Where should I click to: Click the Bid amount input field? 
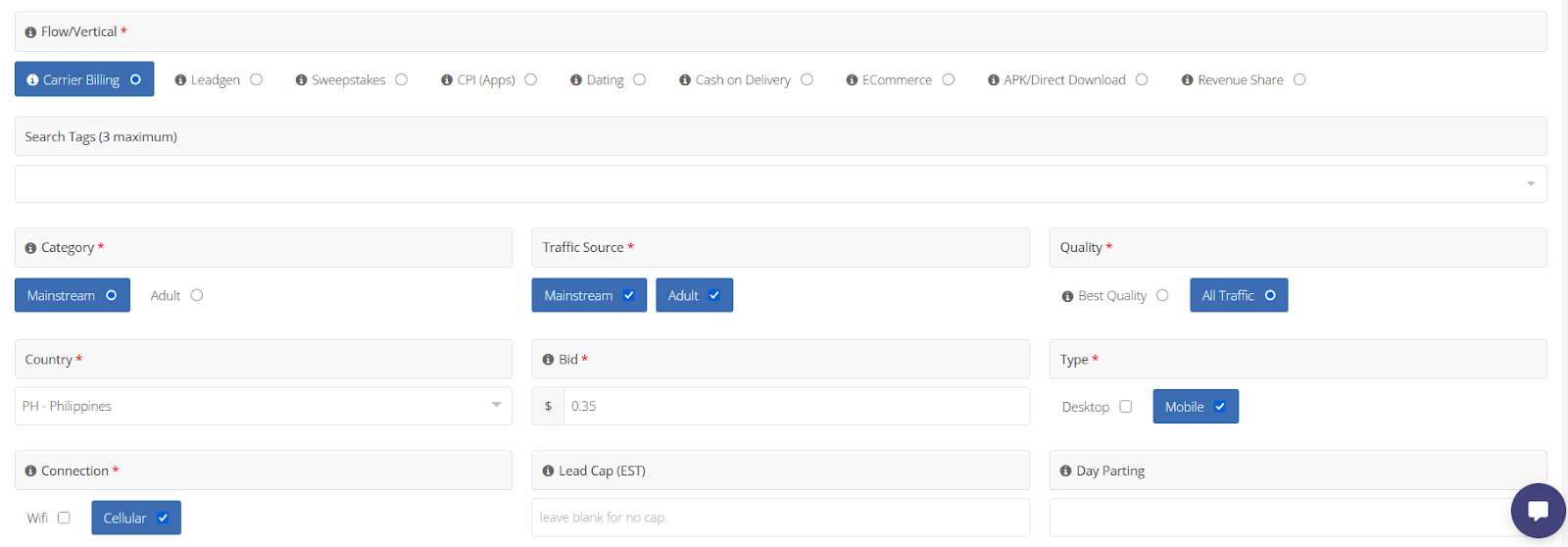(794, 406)
